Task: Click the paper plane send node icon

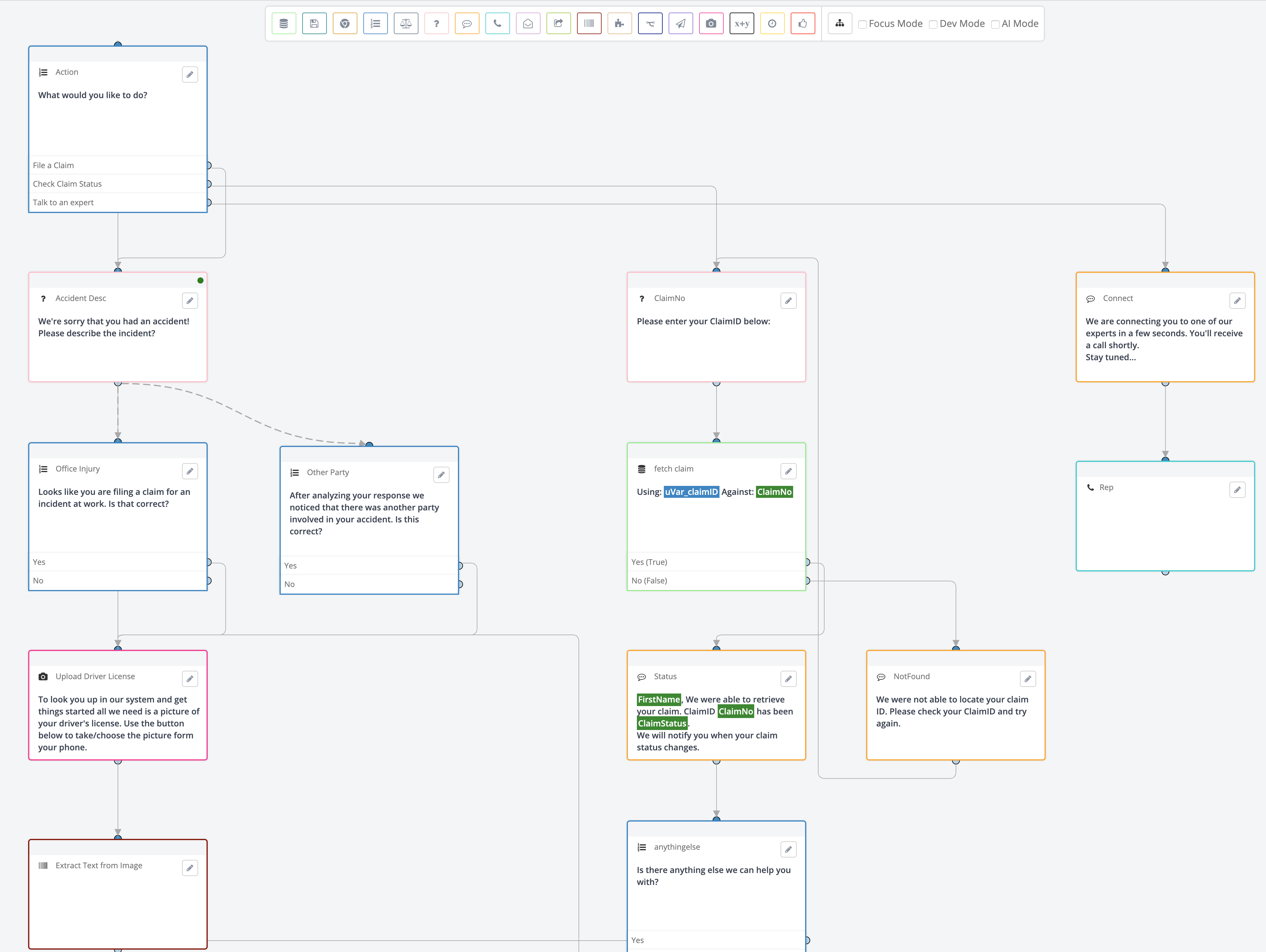Action: (681, 23)
